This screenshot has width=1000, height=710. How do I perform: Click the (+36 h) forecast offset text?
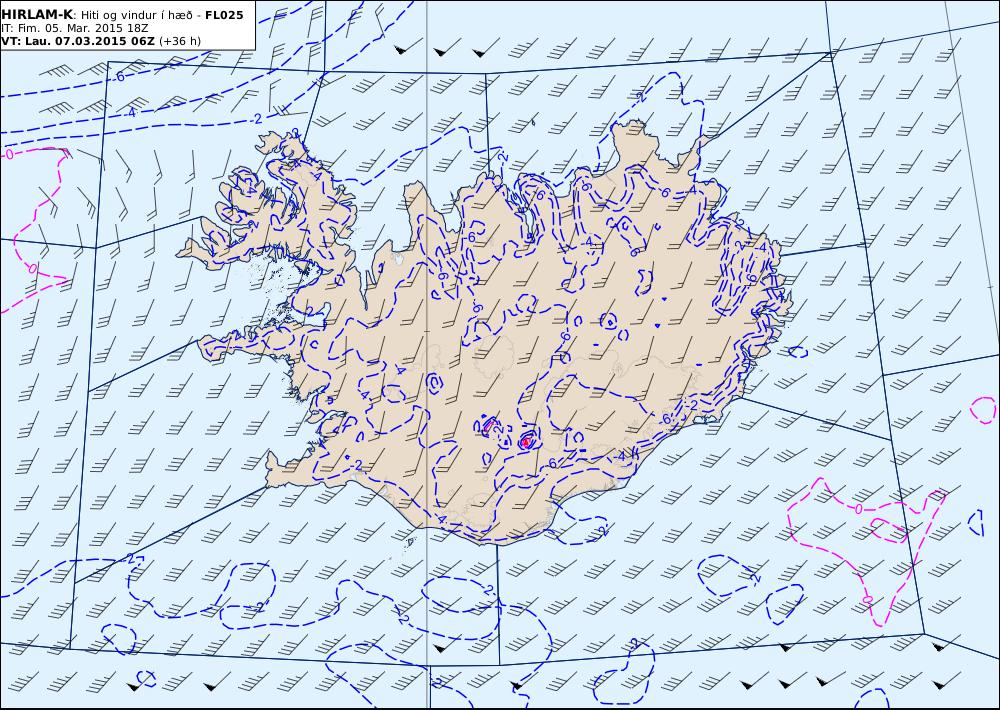pyautogui.click(x=180, y=41)
